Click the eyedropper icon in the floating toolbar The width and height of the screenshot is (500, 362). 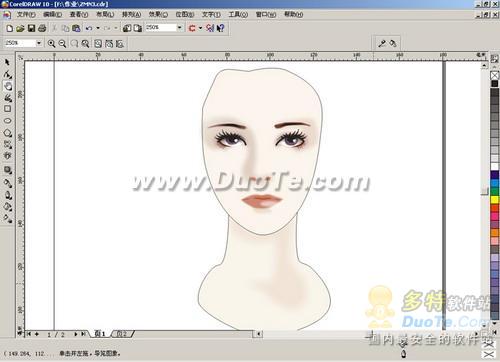[382, 43]
